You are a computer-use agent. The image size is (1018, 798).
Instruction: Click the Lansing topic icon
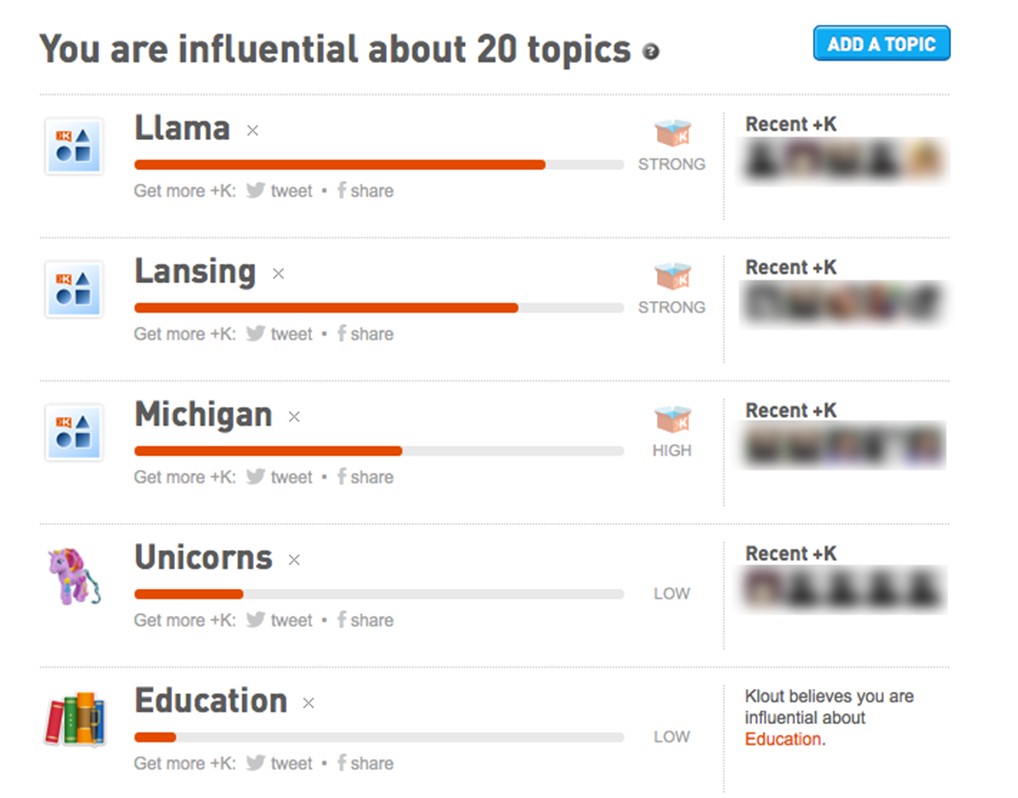74,289
